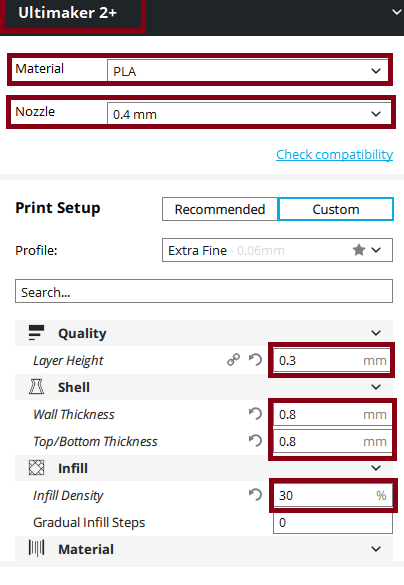
Task: Click the Infill category icon
Action: point(36,467)
